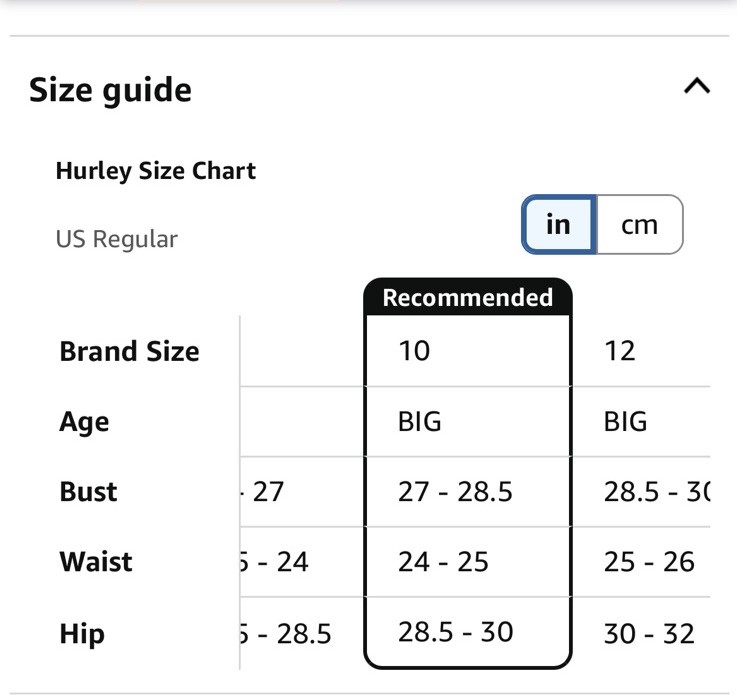Click hip value 30 - 32
737x695 pixels.
(649, 634)
